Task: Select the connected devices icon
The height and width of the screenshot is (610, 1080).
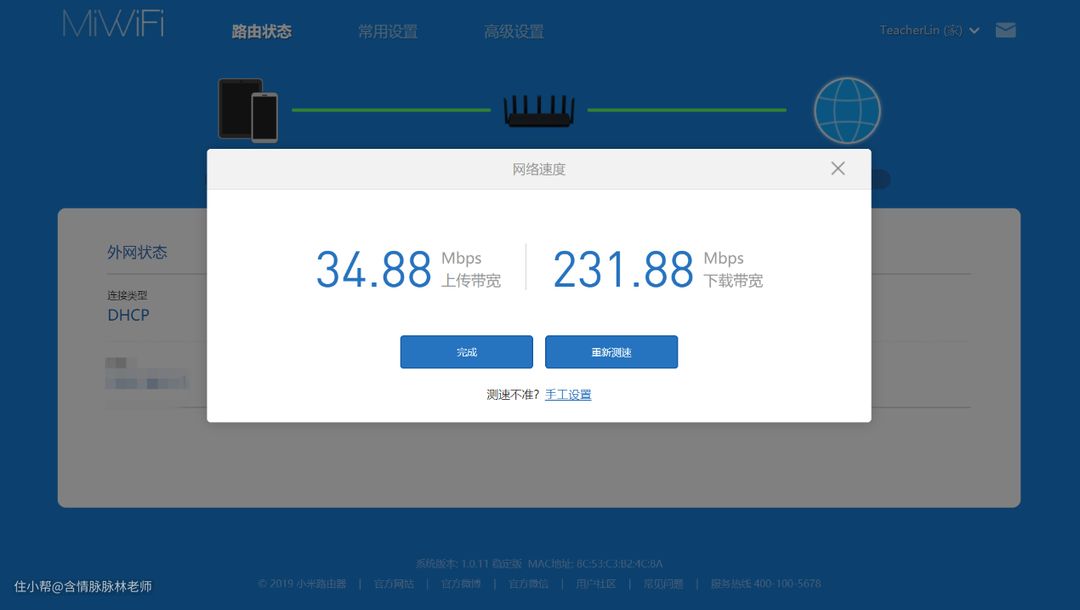Action: (248, 110)
